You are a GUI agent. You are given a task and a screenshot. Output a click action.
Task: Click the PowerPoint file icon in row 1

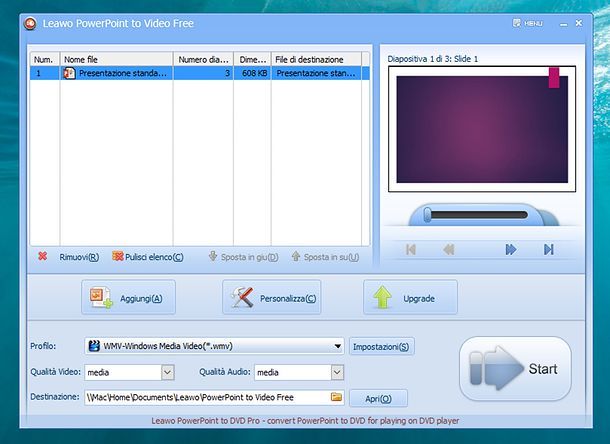click(x=69, y=73)
